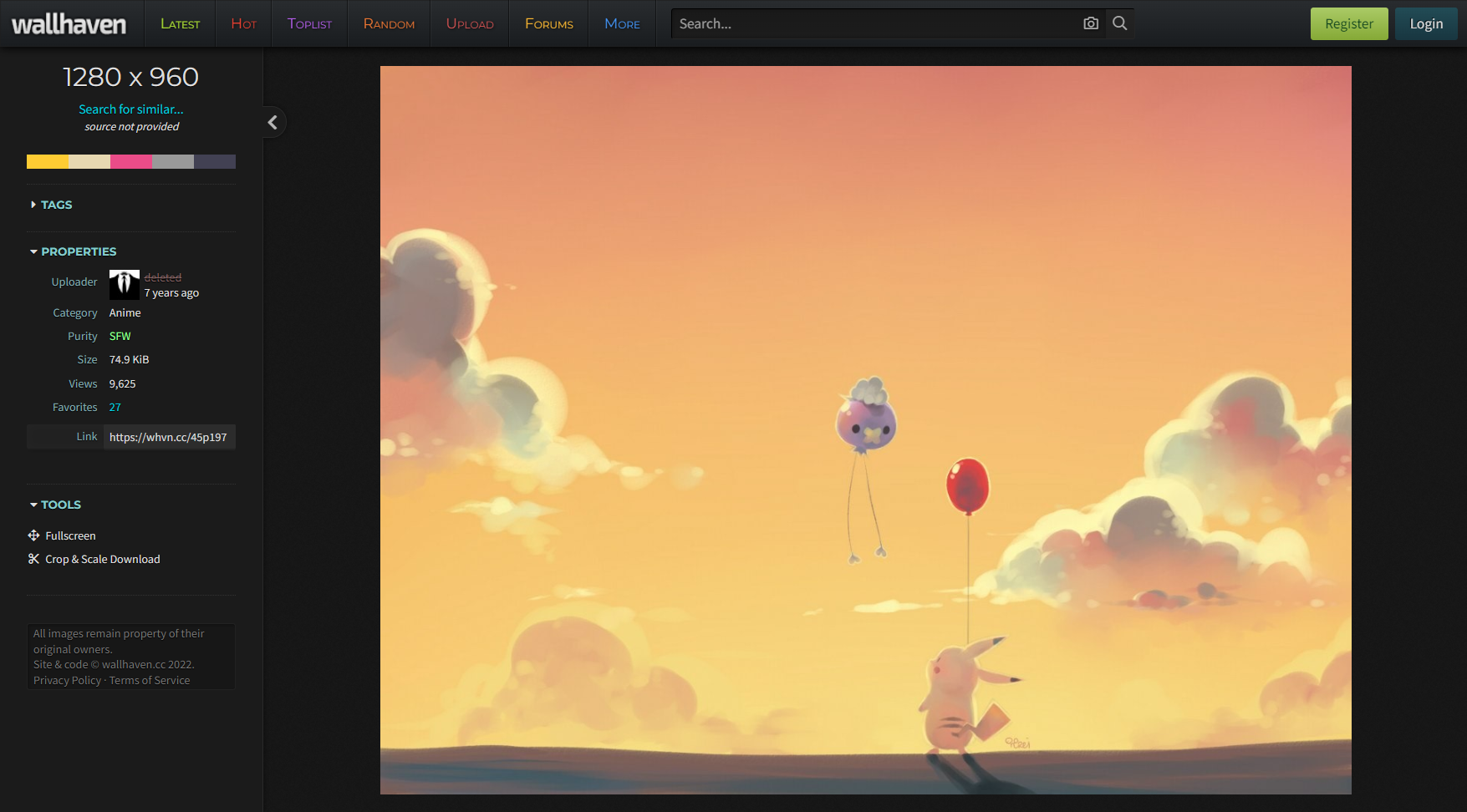Click the 74.9 KiB size value
This screenshot has height=812, width=1467.
tap(129, 359)
